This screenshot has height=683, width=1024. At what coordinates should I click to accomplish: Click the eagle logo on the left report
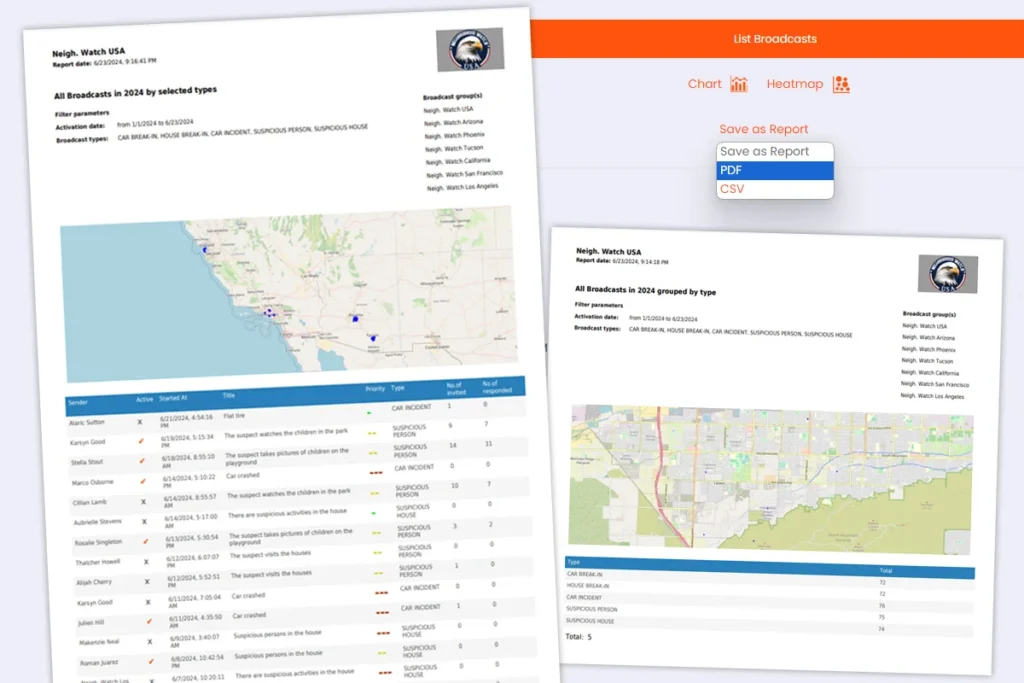point(470,51)
